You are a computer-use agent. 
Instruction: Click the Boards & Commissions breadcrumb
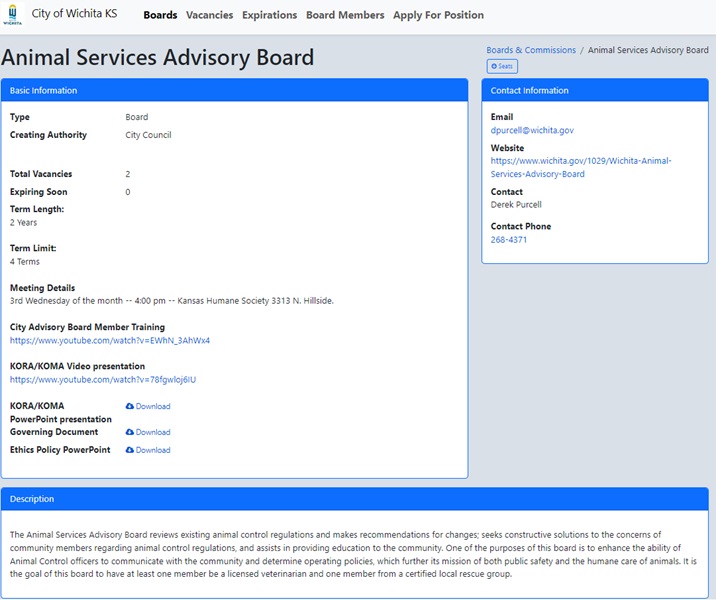click(531, 50)
